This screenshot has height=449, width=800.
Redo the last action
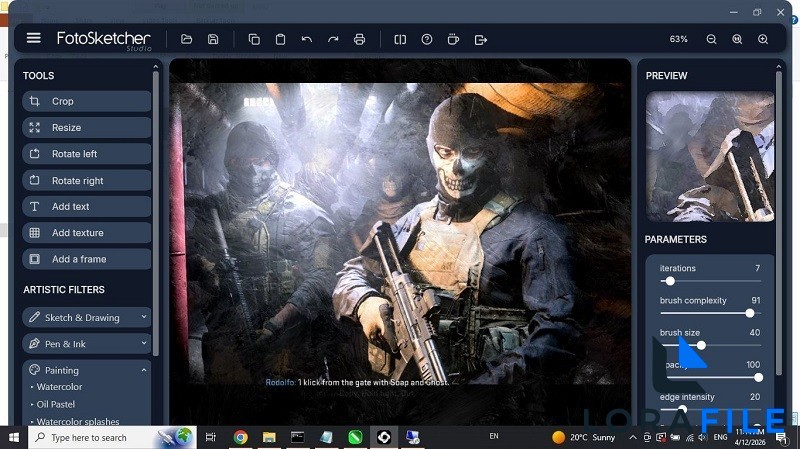tap(333, 39)
